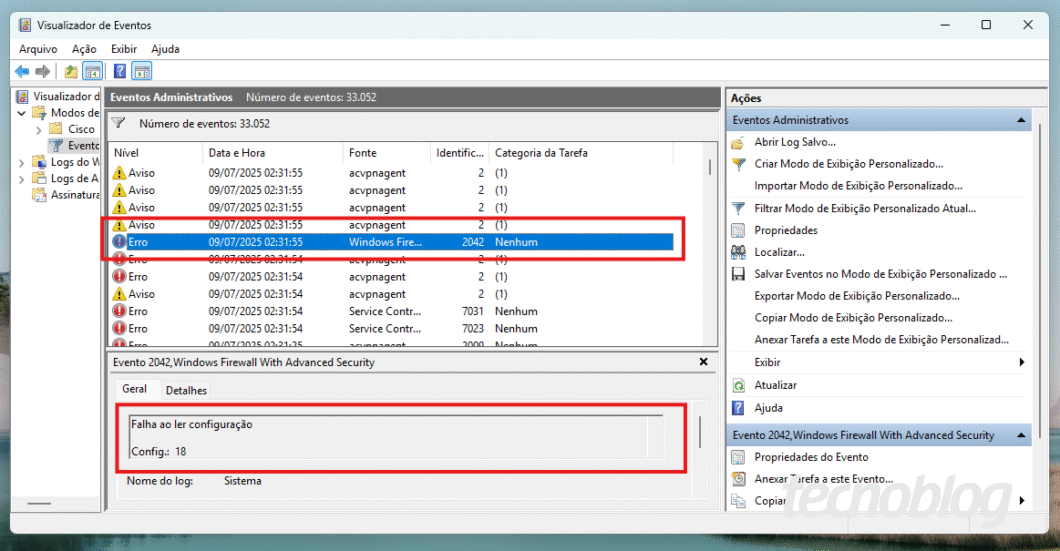Close the event 2042 preview pane
The height and width of the screenshot is (551, 1060).
pyautogui.click(x=703, y=362)
